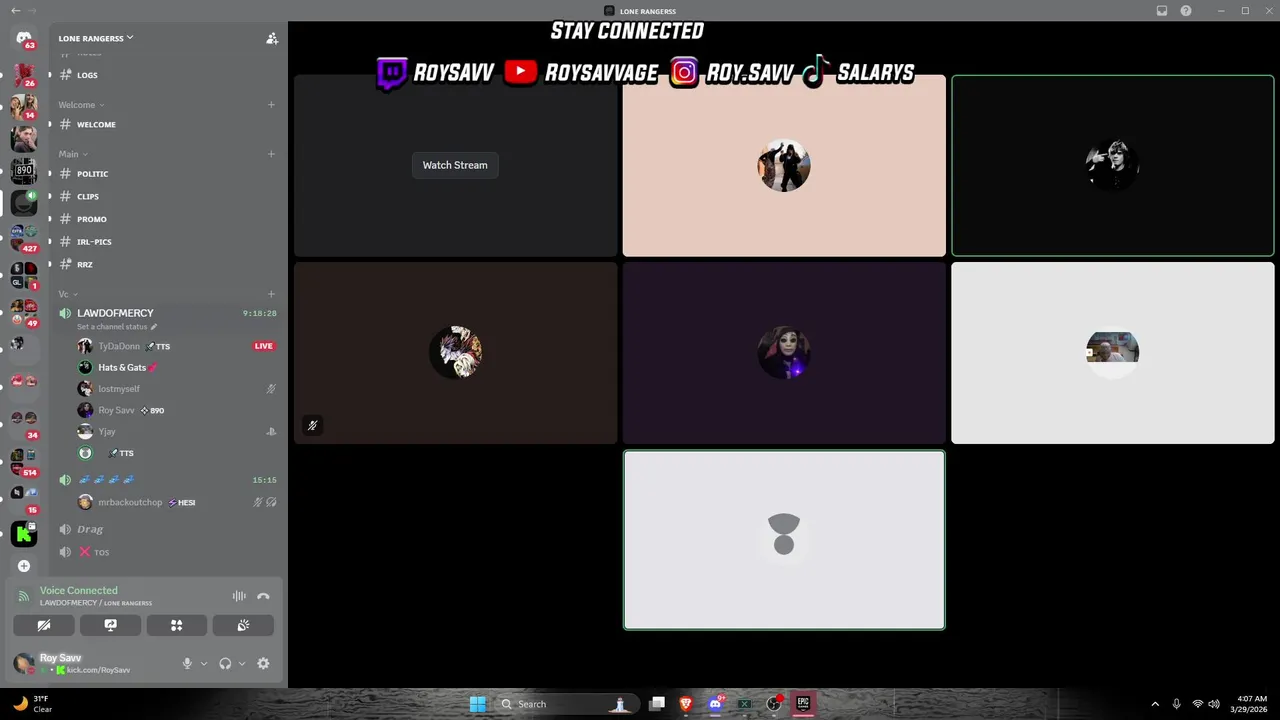
Task: Create channel in Vc category
Action: click(x=271, y=294)
